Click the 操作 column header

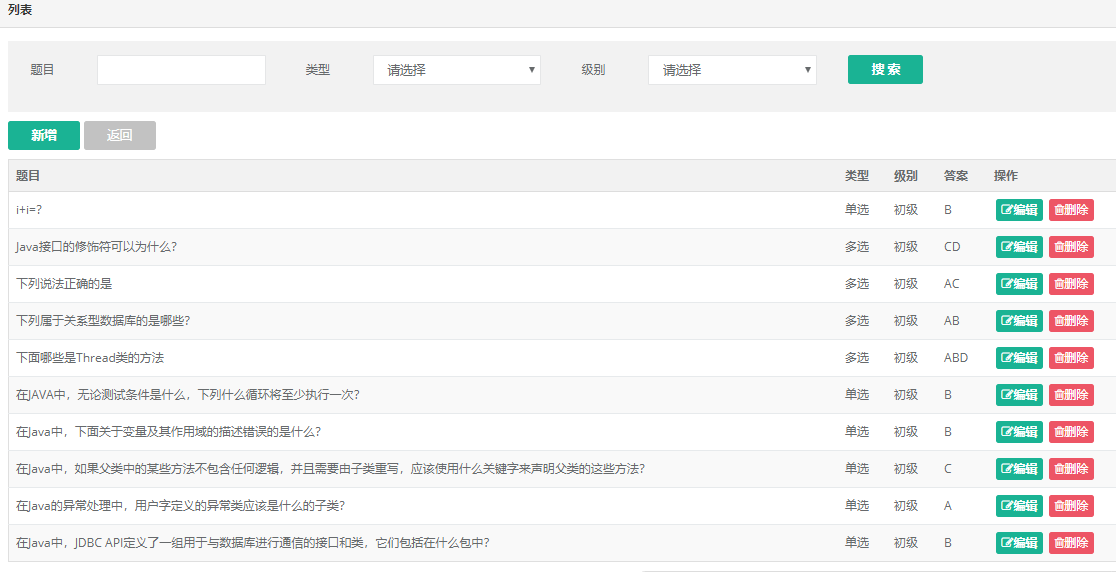tap(1006, 176)
